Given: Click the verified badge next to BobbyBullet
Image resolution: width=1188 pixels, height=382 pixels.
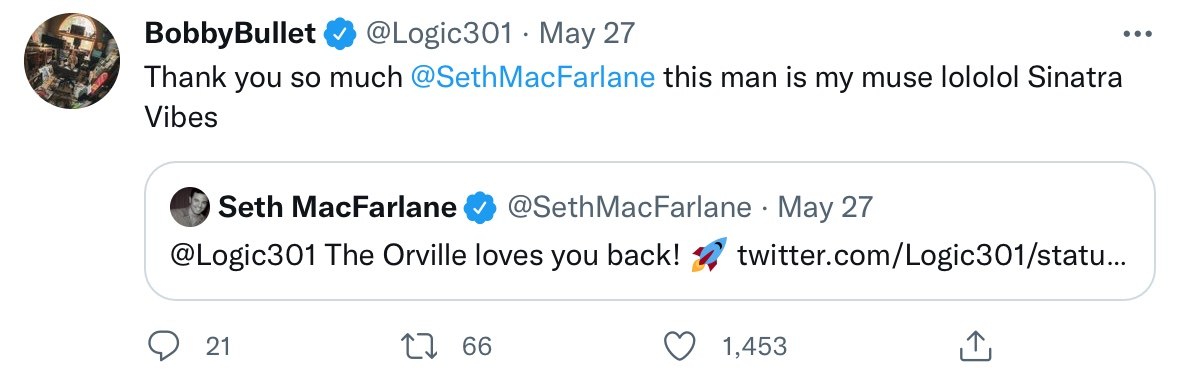Looking at the screenshot, I should tap(341, 34).
